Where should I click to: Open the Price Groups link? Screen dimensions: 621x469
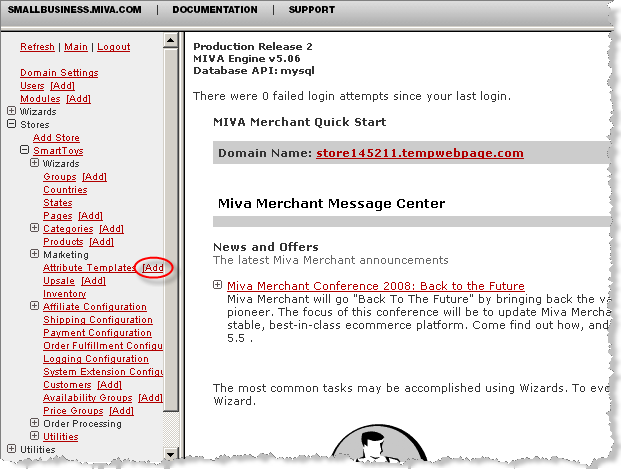coord(73,411)
